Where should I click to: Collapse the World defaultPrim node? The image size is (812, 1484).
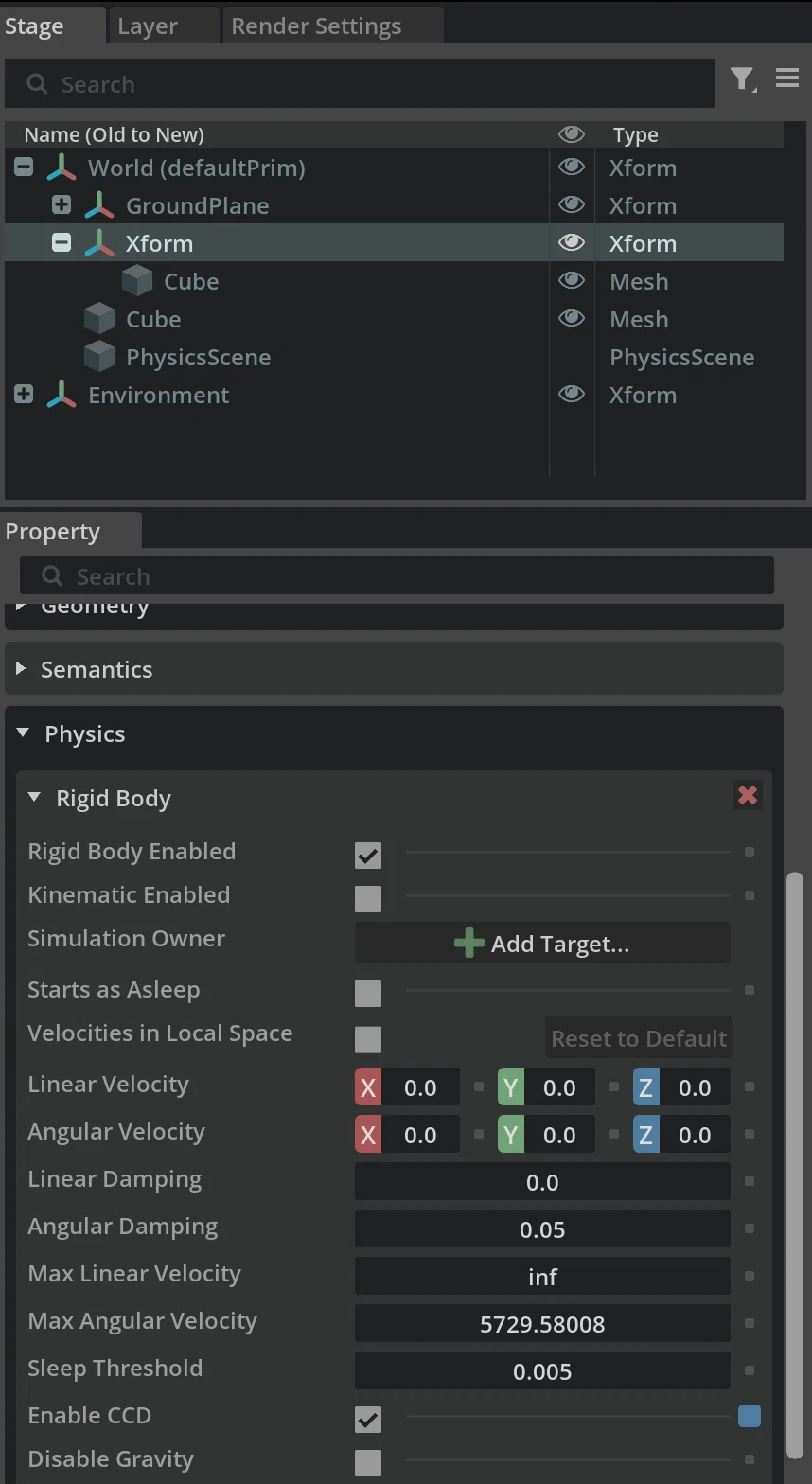coord(24,168)
